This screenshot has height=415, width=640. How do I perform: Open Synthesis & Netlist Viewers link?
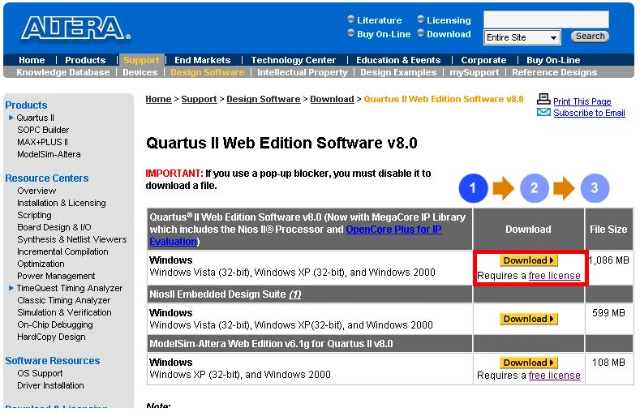click(x=72, y=240)
